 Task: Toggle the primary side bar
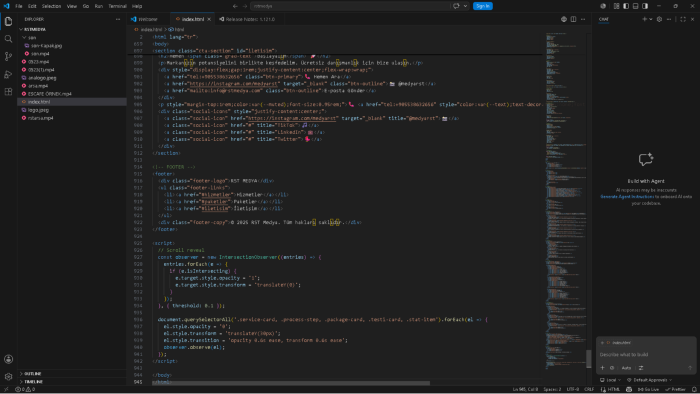coord(626,6)
